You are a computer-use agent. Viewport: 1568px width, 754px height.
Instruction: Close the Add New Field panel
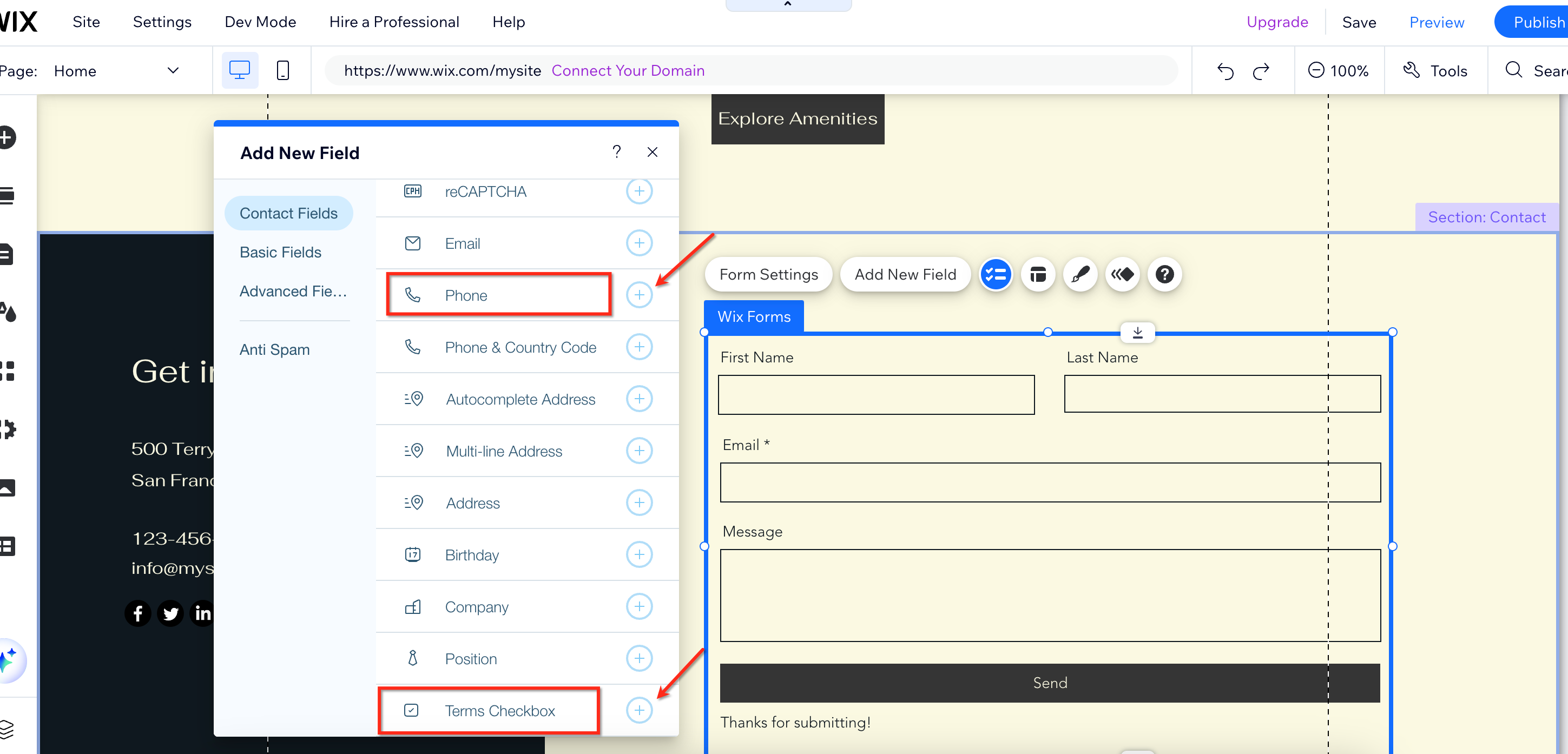pyautogui.click(x=653, y=152)
